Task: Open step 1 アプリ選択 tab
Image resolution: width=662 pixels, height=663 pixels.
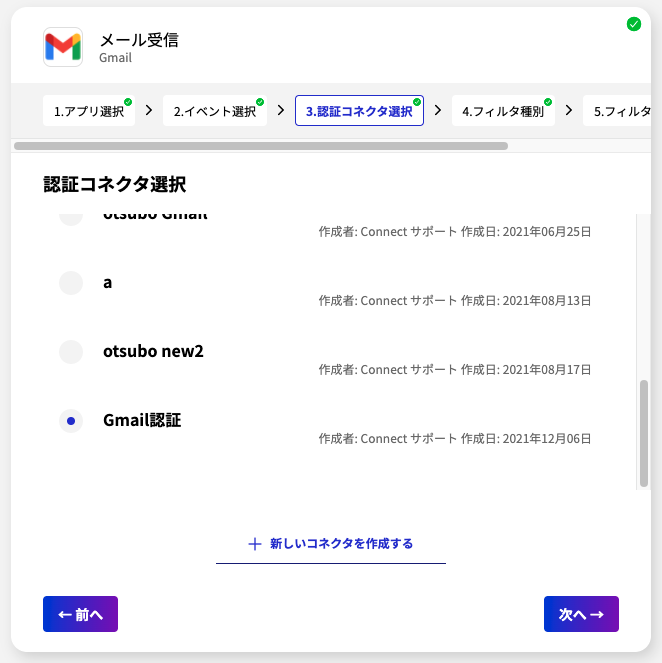Action: [89, 111]
